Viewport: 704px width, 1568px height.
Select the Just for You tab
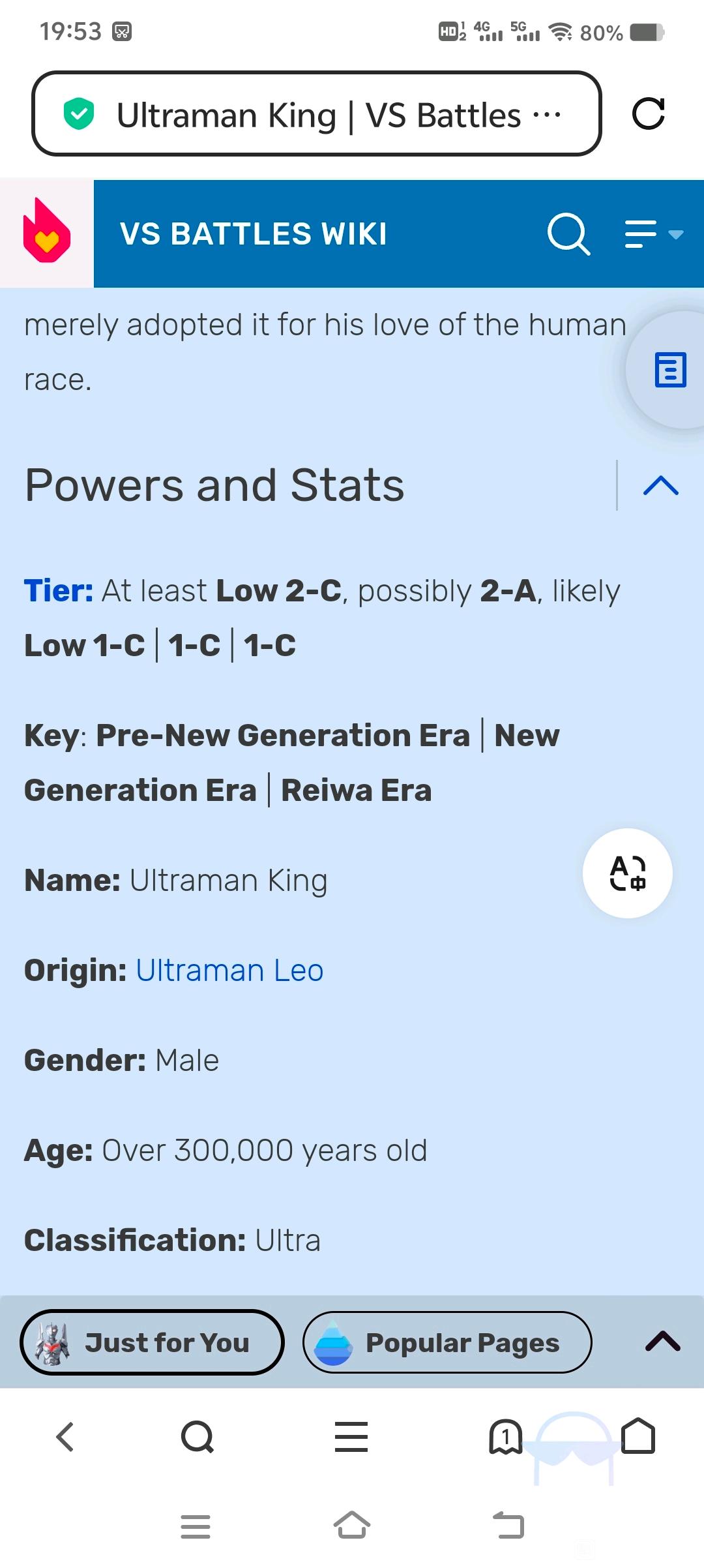(x=153, y=1342)
